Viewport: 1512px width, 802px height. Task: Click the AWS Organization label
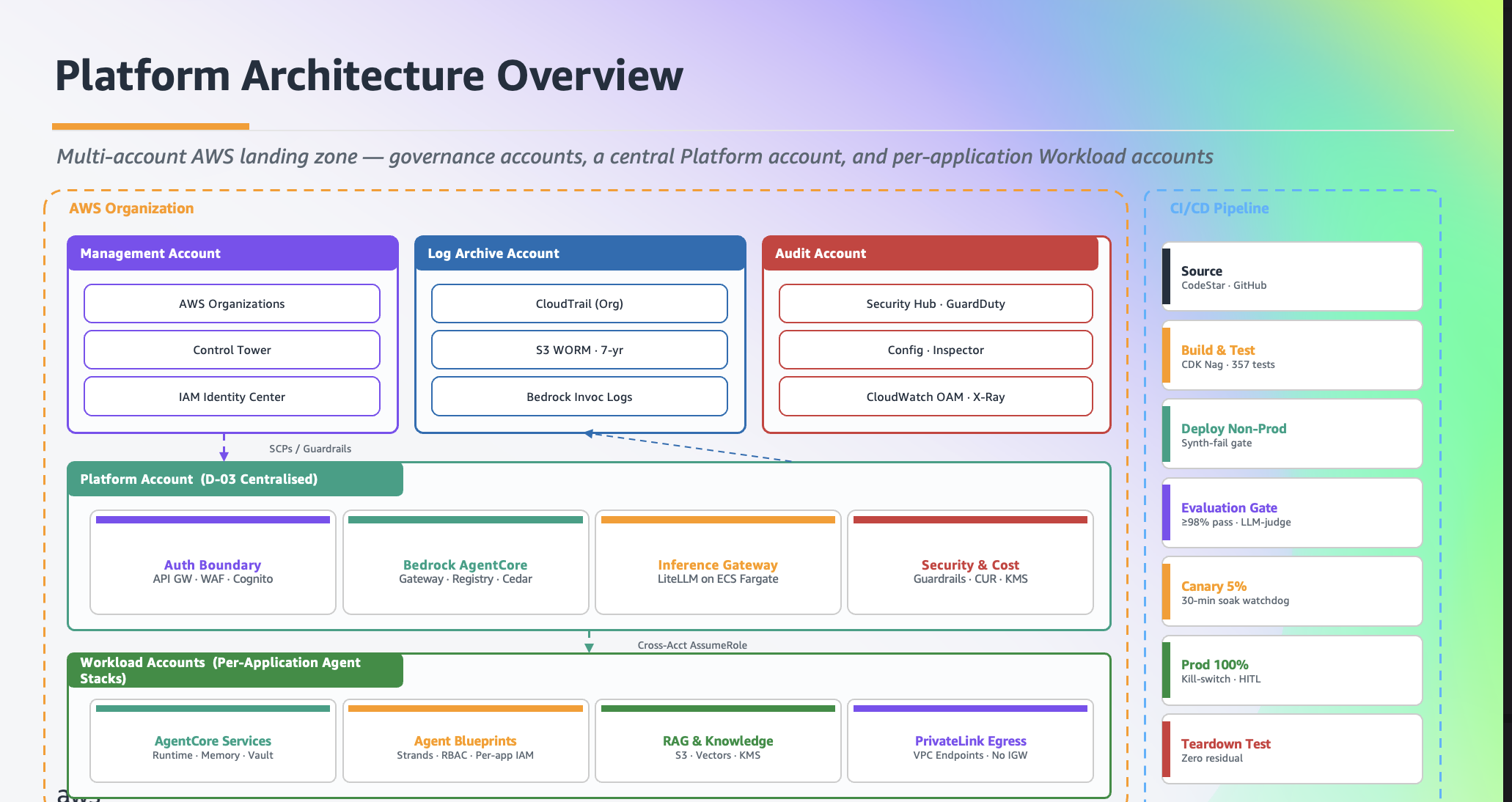(131, 208)
